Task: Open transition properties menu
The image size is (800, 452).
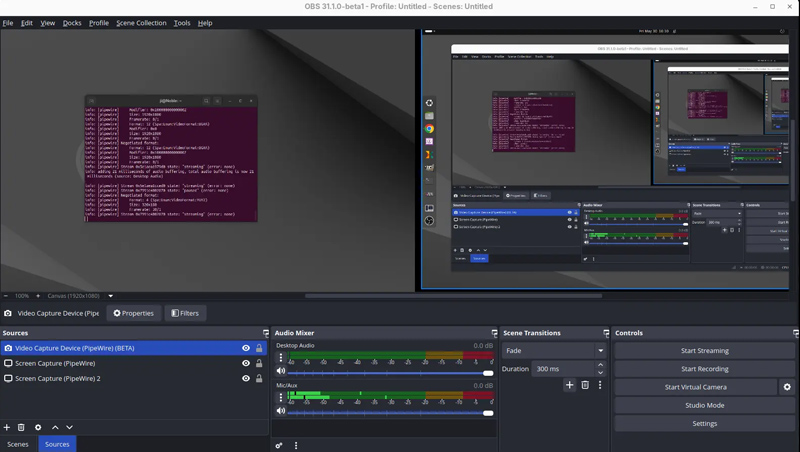Action: click(x=600, y=385)
